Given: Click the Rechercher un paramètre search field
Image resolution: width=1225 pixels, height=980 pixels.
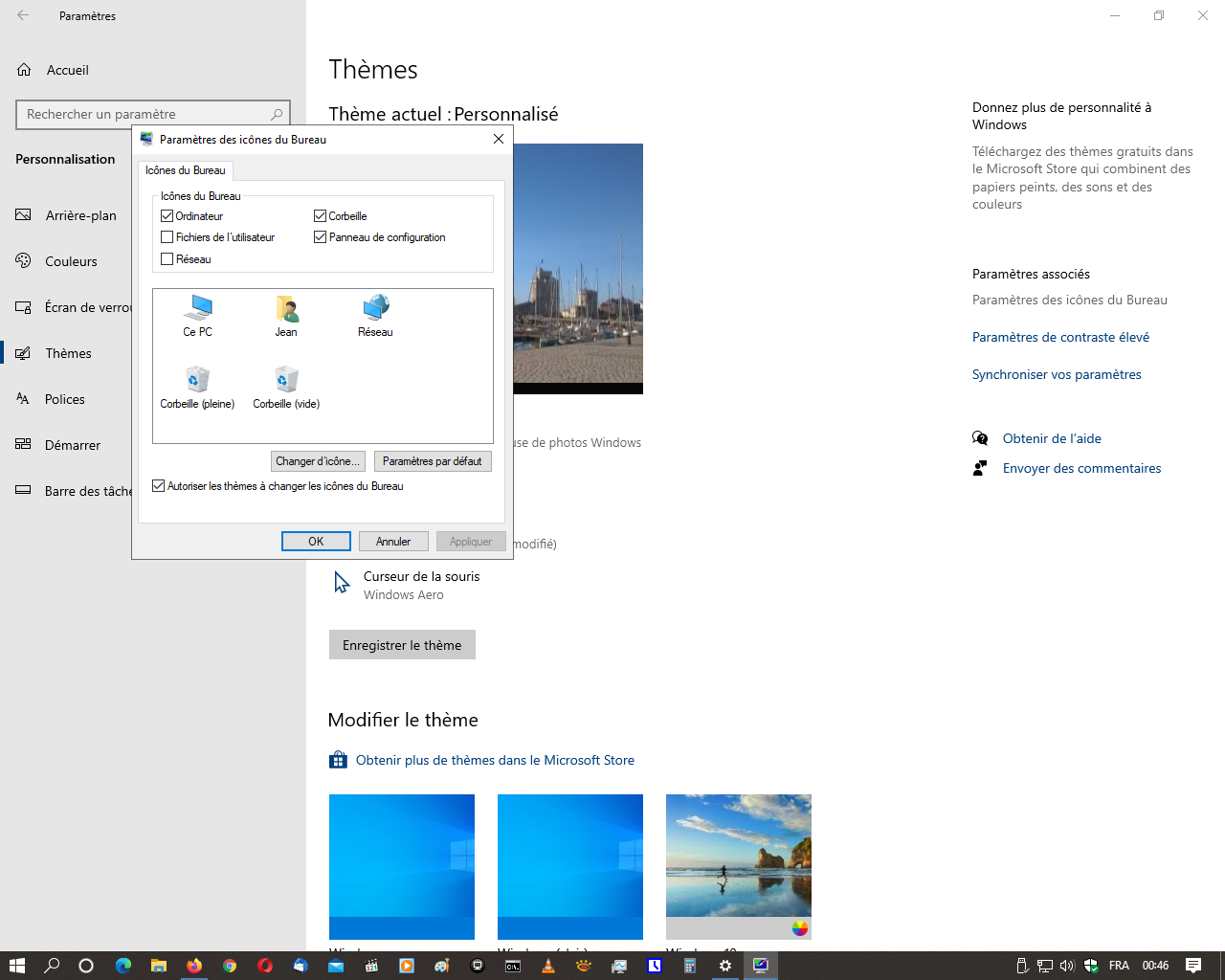Looking at the screenshot, I should (x=153, y=114).
